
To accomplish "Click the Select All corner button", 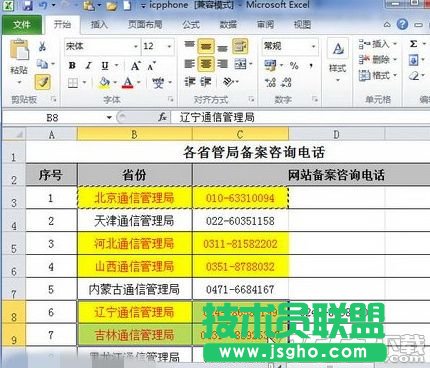I will [13, 134].
